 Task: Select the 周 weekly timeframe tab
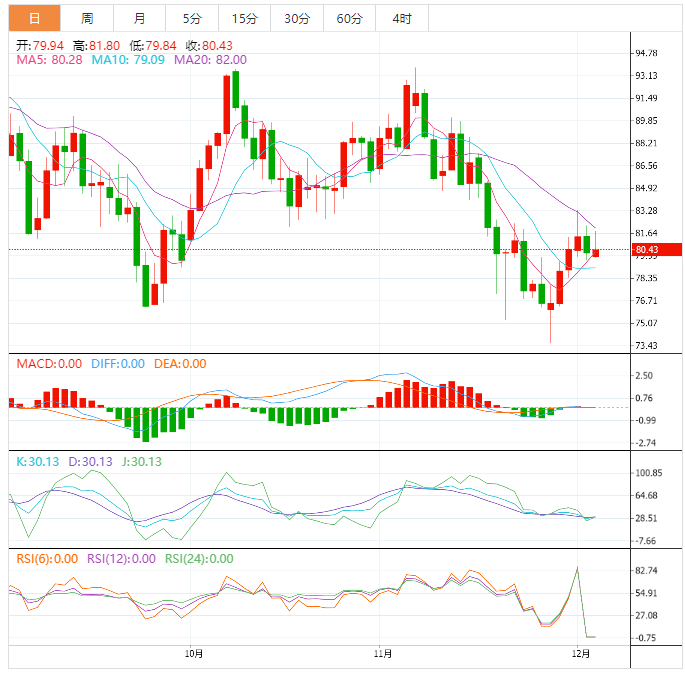87,18
